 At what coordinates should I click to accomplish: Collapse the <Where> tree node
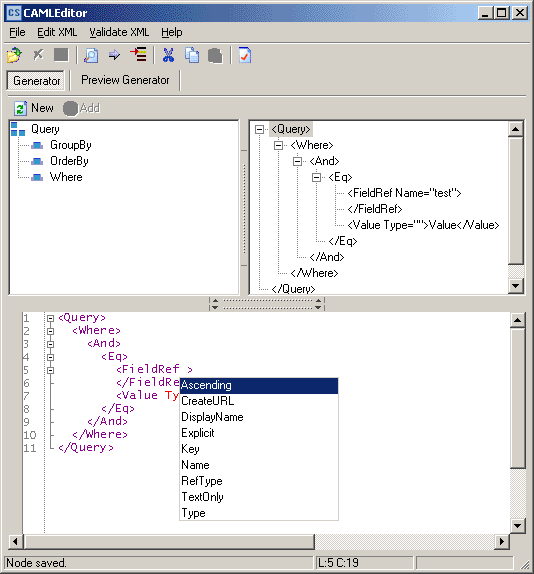(279, 145)
